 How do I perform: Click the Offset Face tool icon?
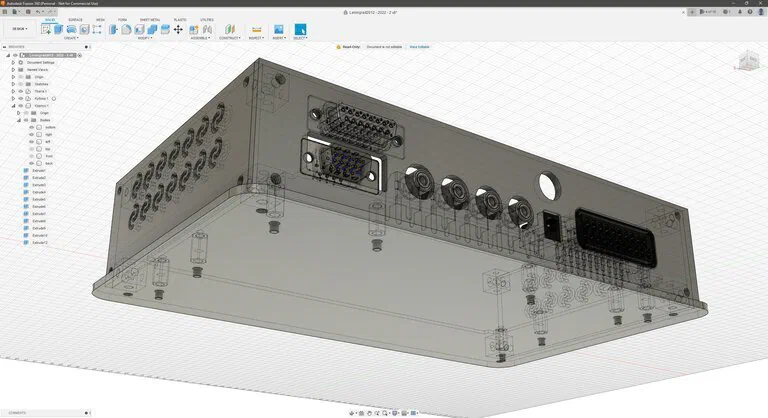coord(165,29)
